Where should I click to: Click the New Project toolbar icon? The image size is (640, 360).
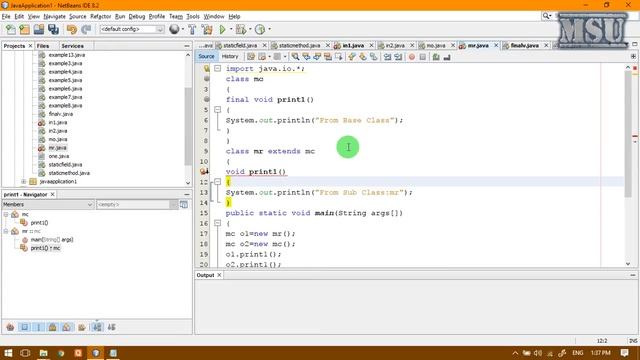[24, 29]
